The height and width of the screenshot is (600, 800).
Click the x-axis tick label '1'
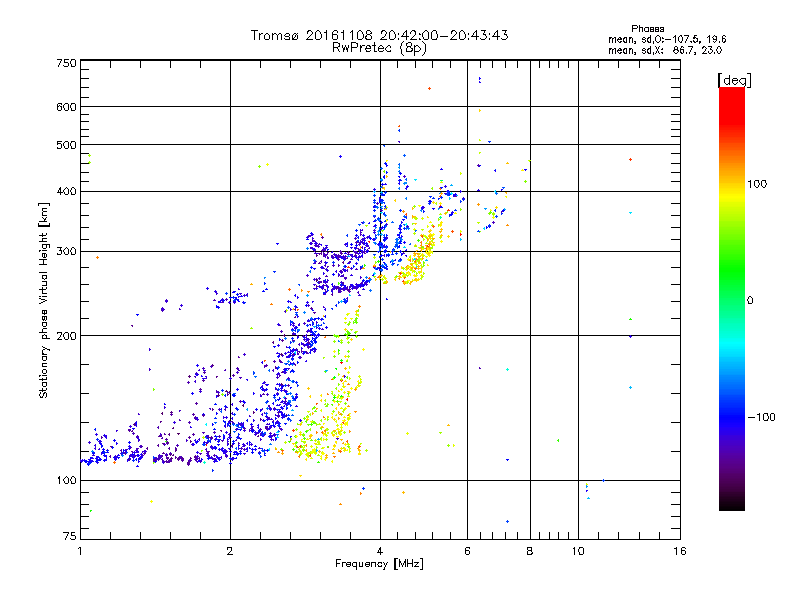80,551
